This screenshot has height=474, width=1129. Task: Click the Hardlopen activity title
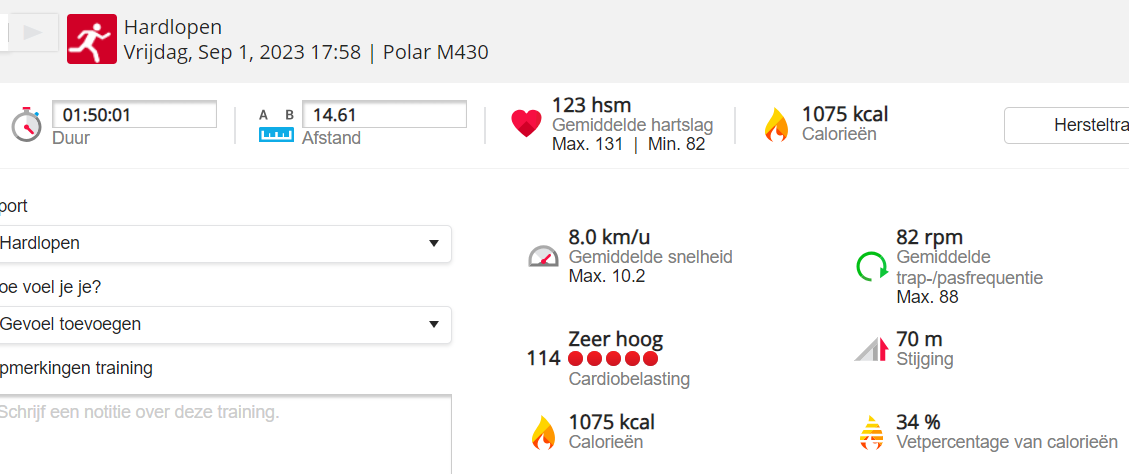(173, 27)
